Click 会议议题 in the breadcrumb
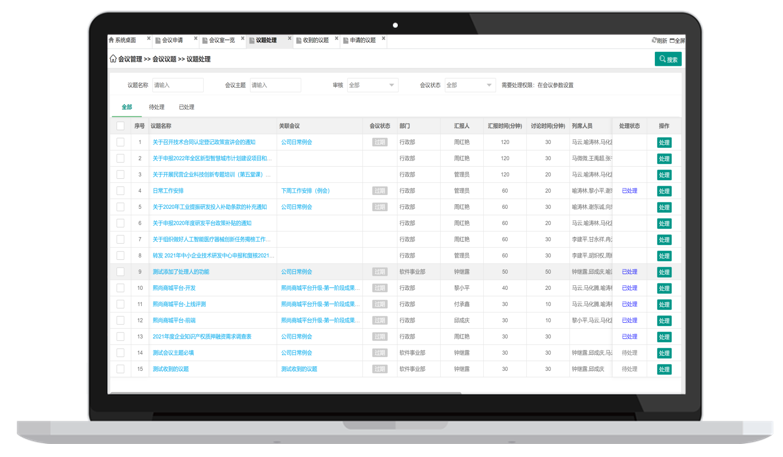The image size is (783, 457). [x=164, y=59]
